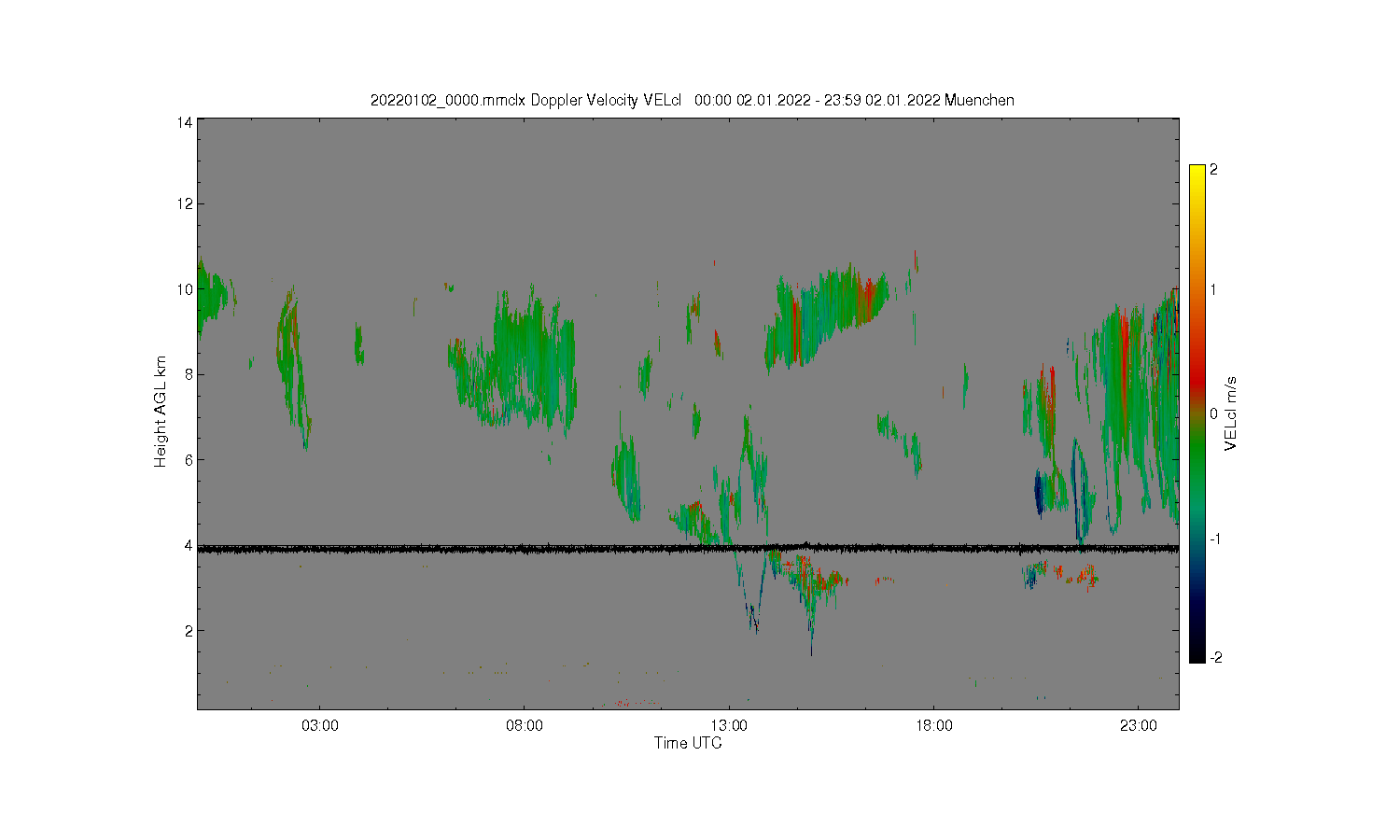This screenshot has width=1400, height=840.
Task: Click the 03:00 time tick label
Action: [x=319, y=726]
